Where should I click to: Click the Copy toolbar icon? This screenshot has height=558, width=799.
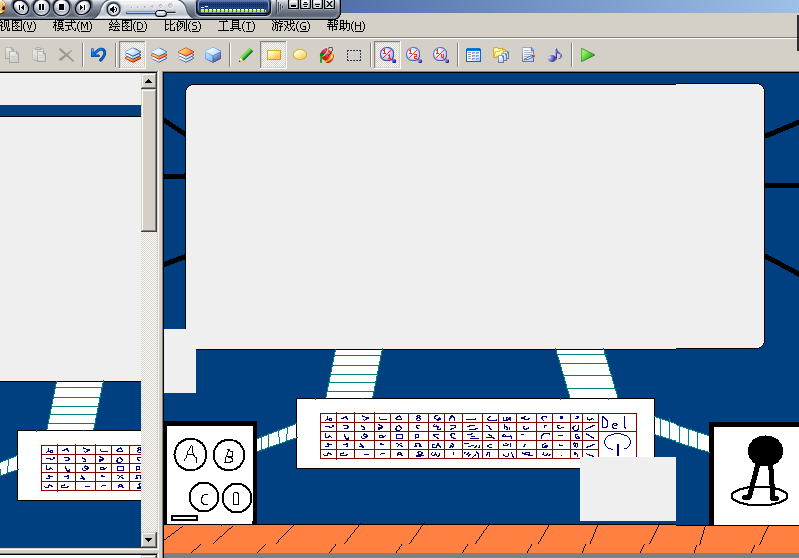(12, 55)
